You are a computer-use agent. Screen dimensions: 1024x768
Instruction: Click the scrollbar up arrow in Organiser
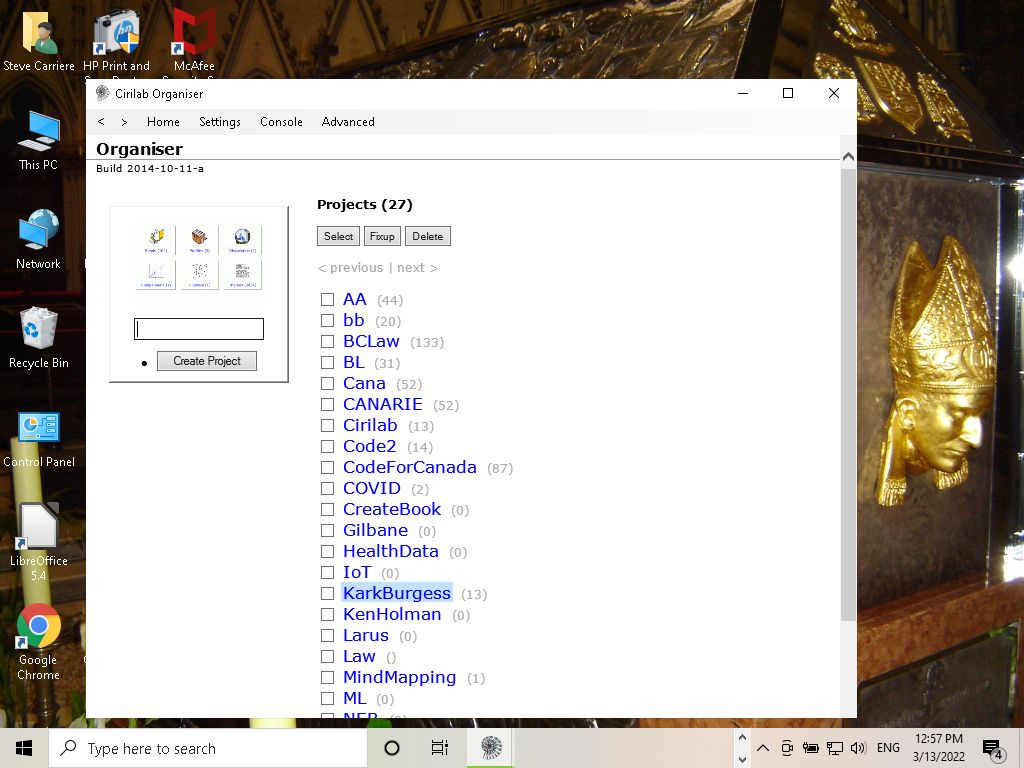[848, 157]
